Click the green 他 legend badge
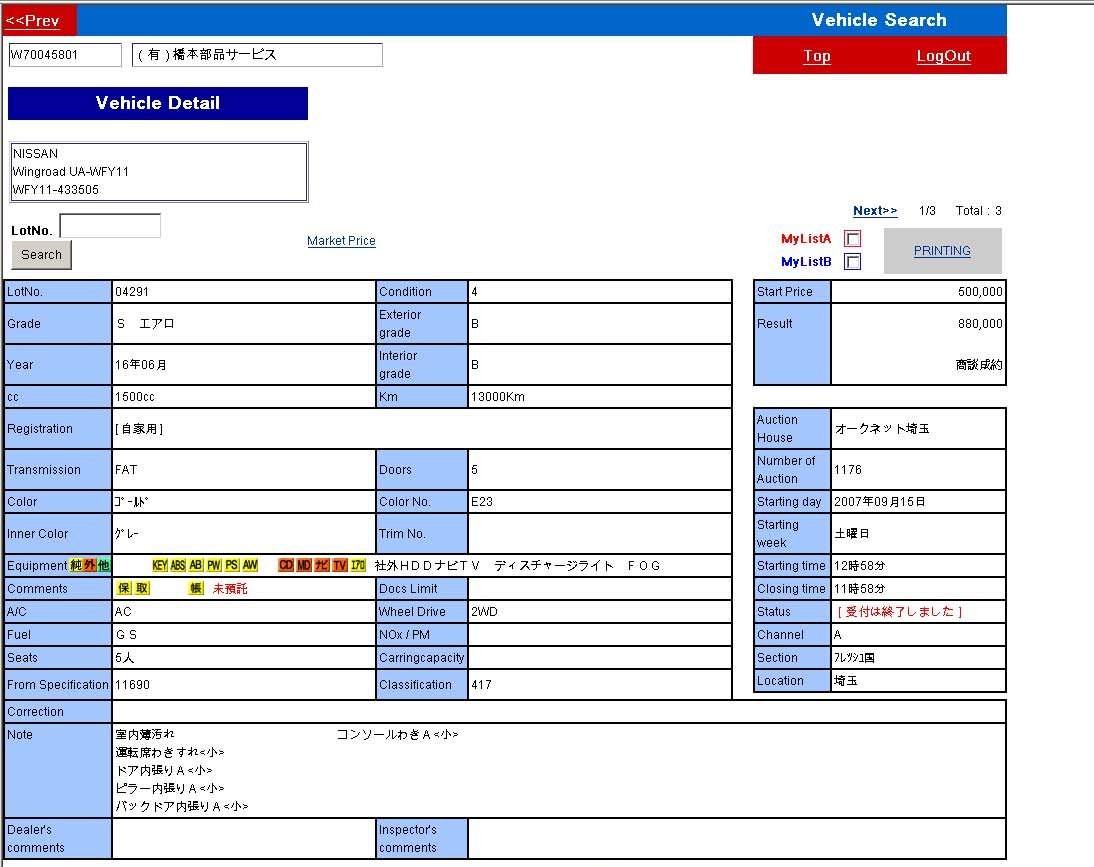Viewport: 1094px width, 867px height. tap(103, 565)
